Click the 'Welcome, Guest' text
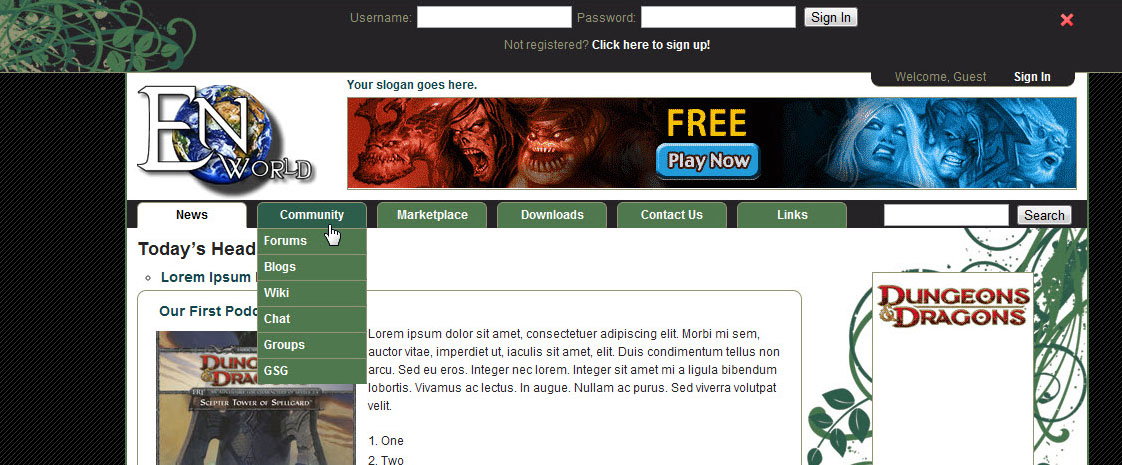Viewport: 1122px width, 465px height. (940, 77)
